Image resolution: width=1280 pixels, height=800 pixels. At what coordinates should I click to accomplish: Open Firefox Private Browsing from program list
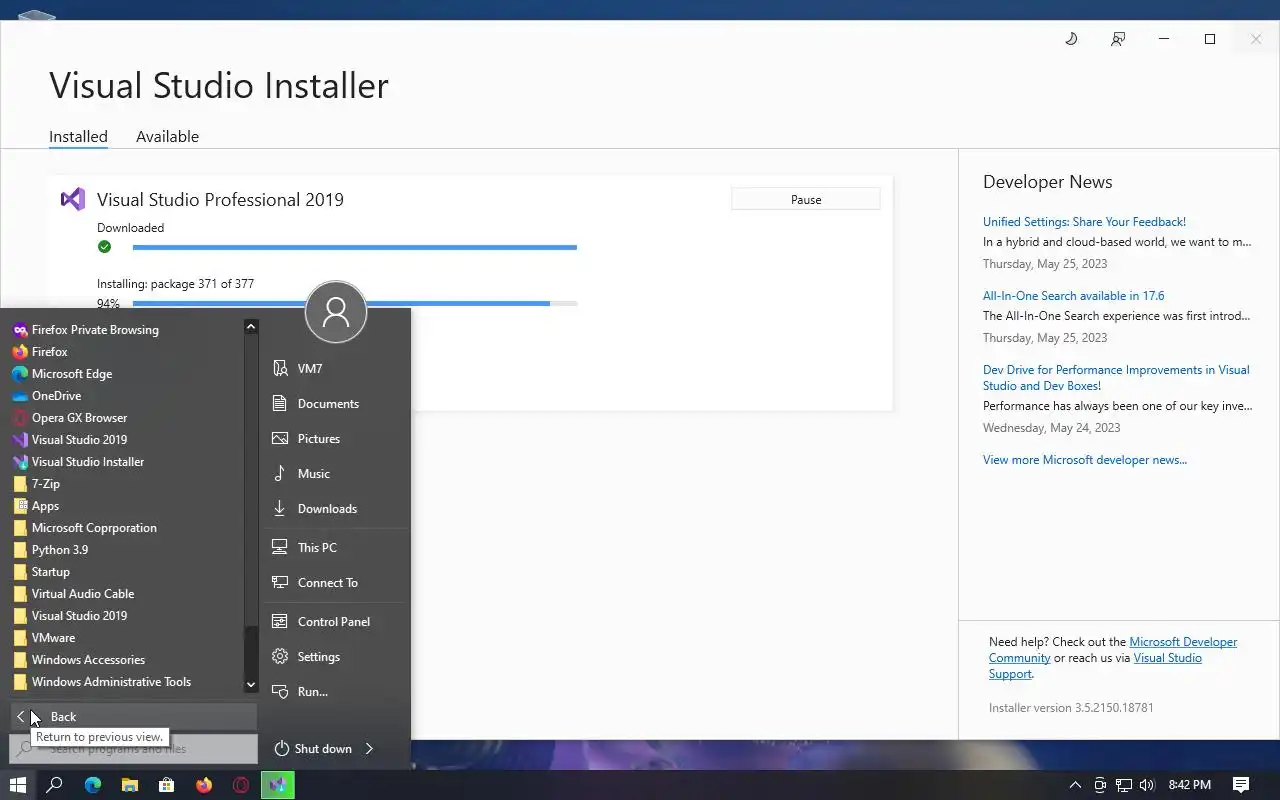click(126, 330)
